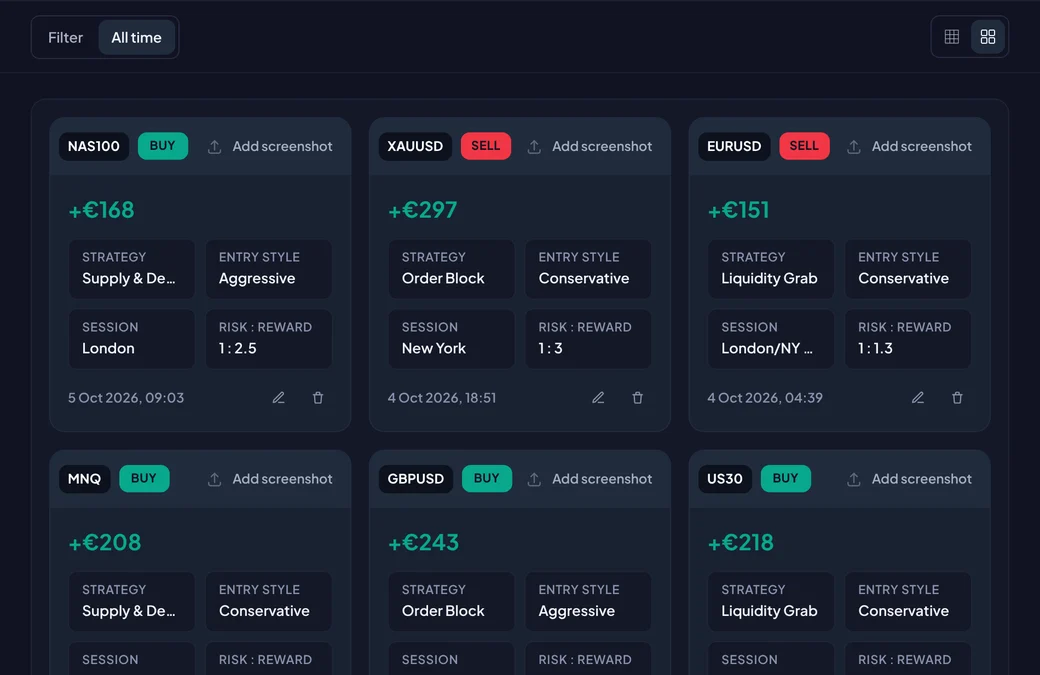
Task: Edit the NAS100 trade with pencil icon
Action: (279, 398)
